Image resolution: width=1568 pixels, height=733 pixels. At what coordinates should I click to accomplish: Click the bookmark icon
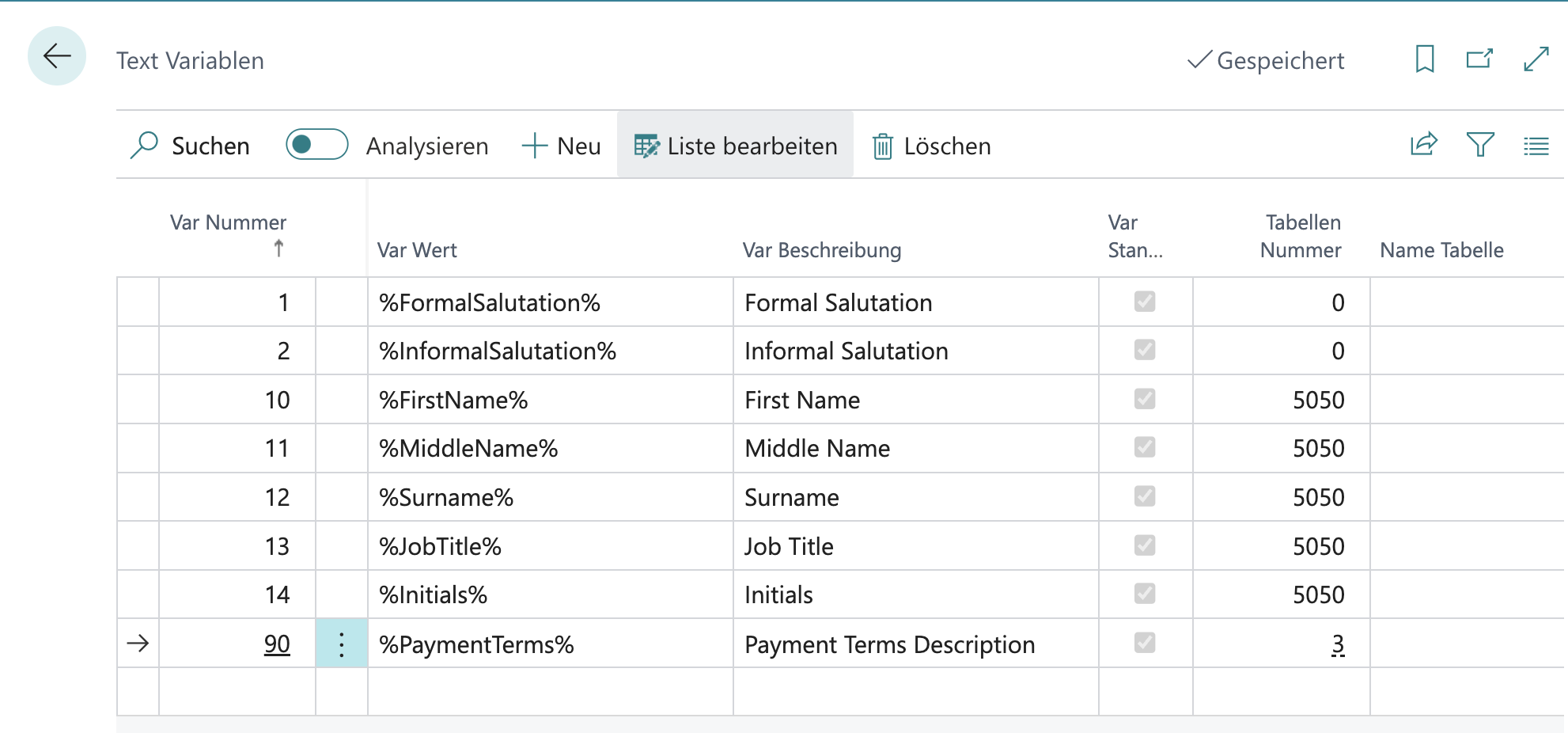1425,59
